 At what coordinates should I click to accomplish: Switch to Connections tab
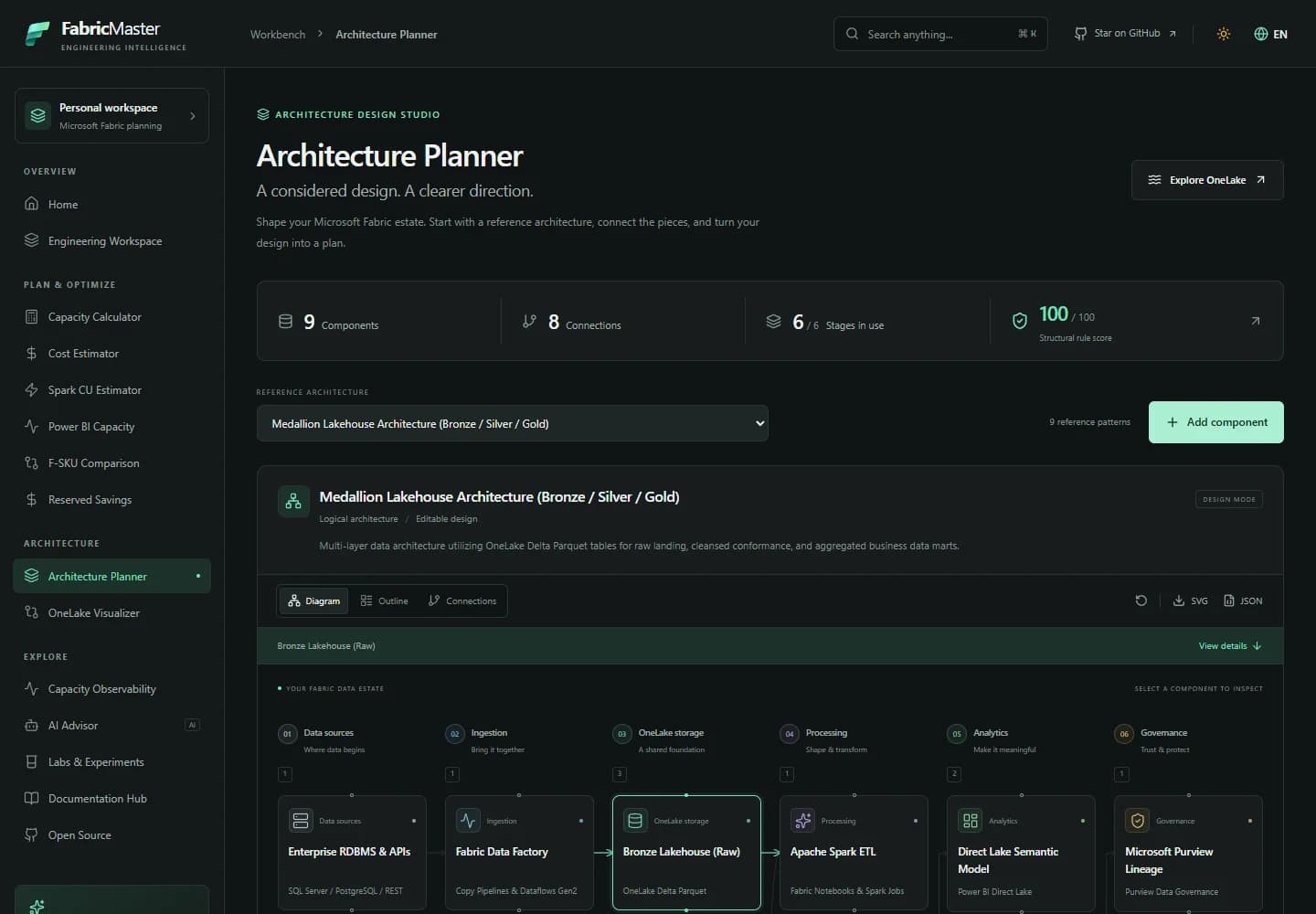462,600
